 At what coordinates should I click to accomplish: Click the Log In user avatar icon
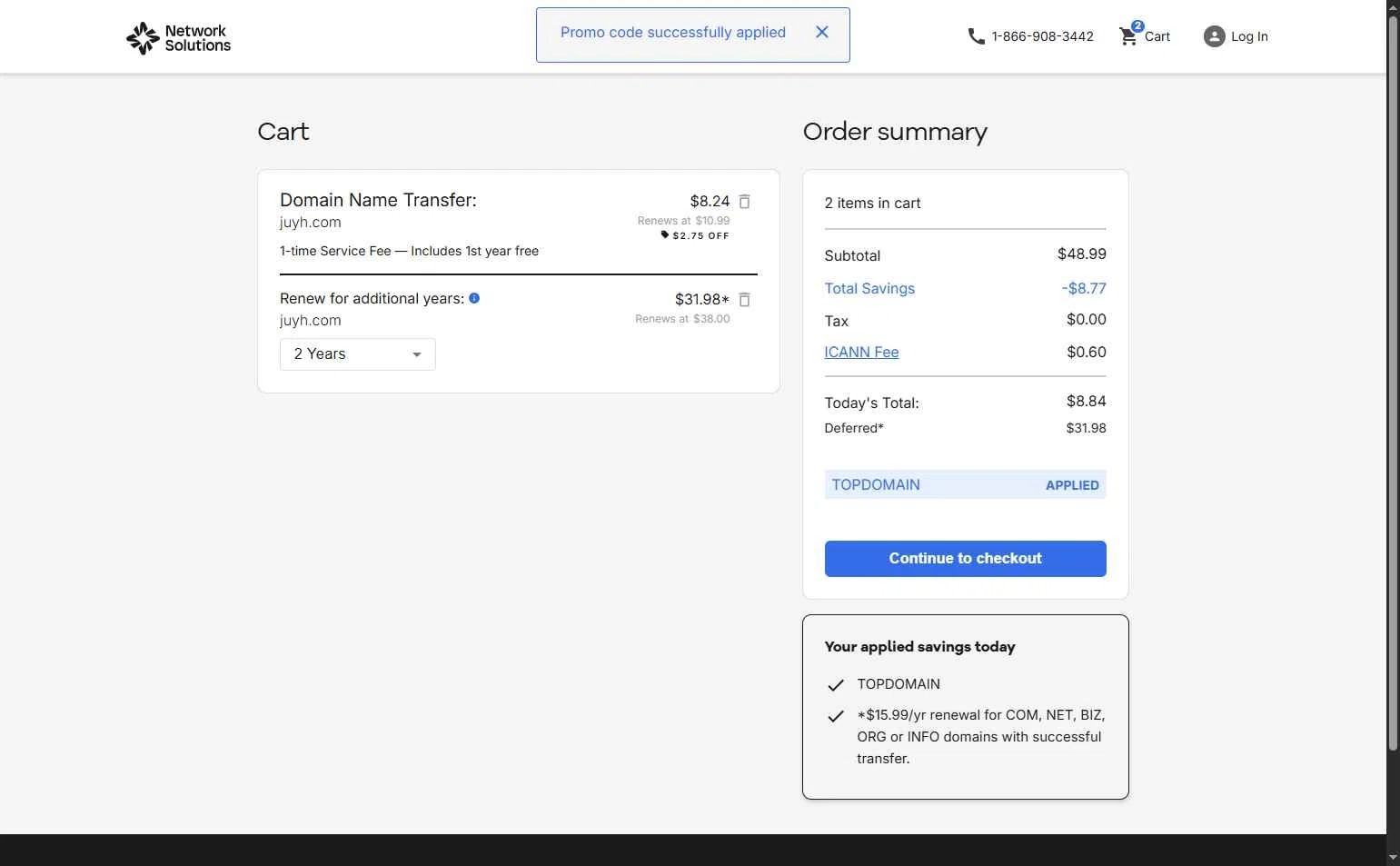click(1214, 36)
